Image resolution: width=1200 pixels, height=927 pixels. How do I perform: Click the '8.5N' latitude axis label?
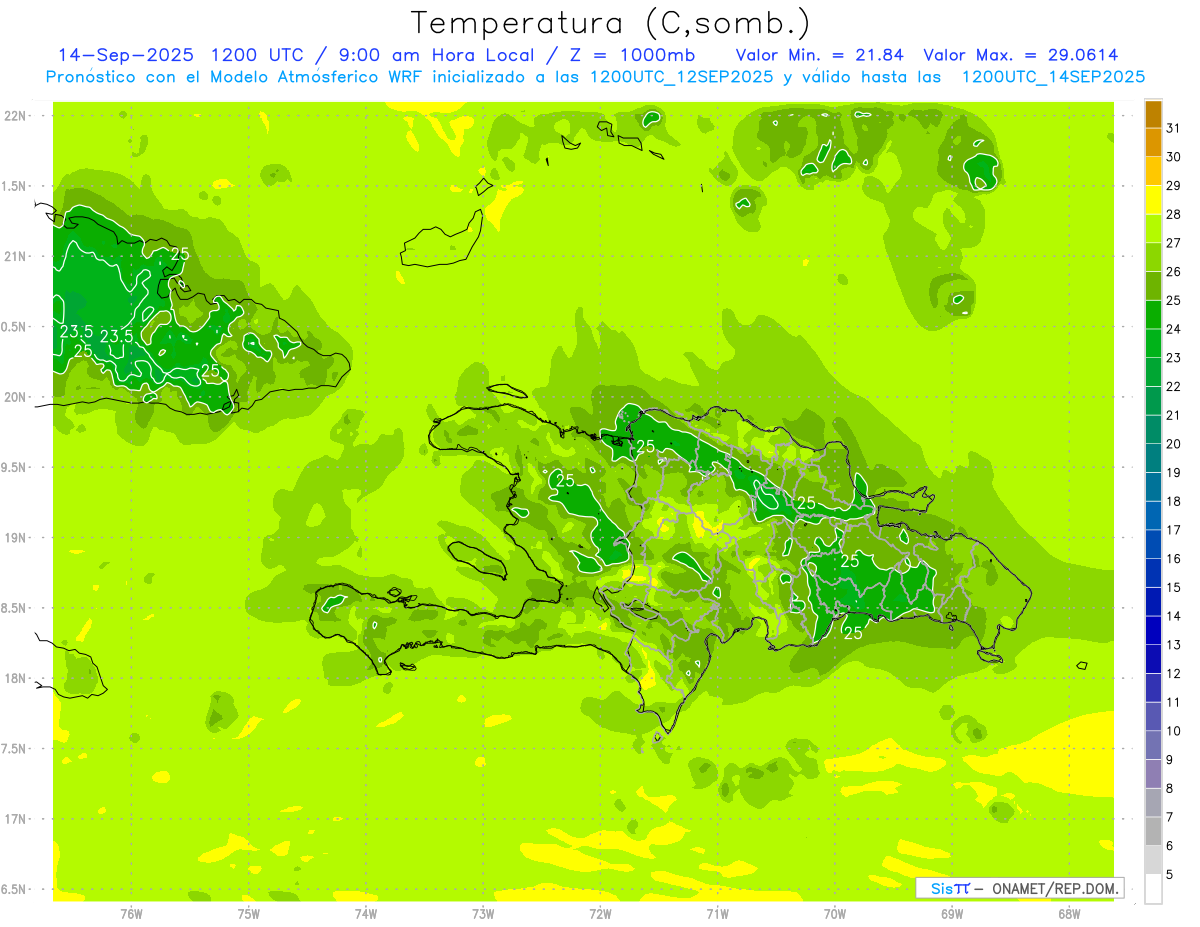[x=15, y=608]
